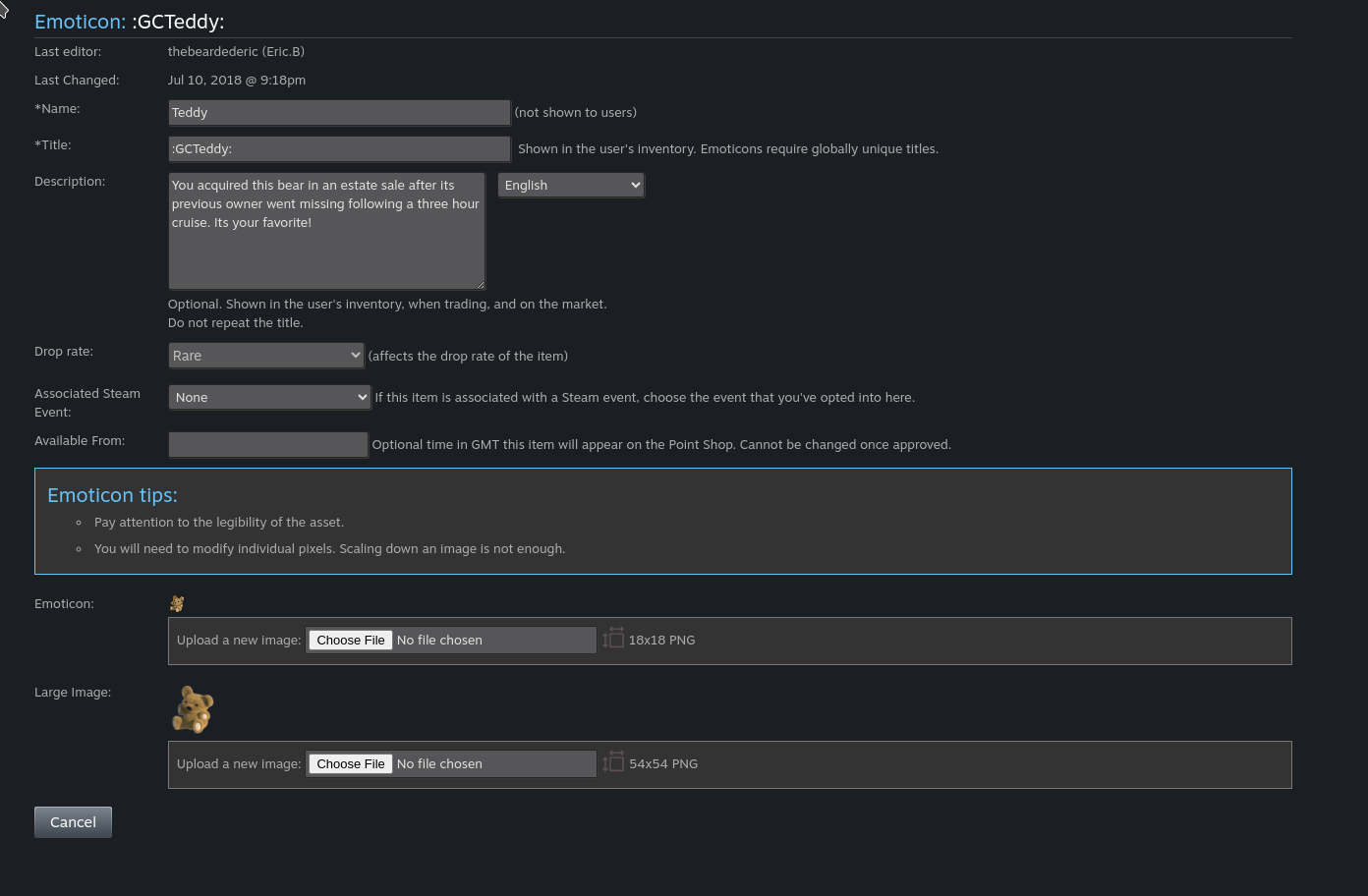Screen dimensions: 1368x896
Task: Click 'No file chosen' text for large image
Action: (439, 763)
